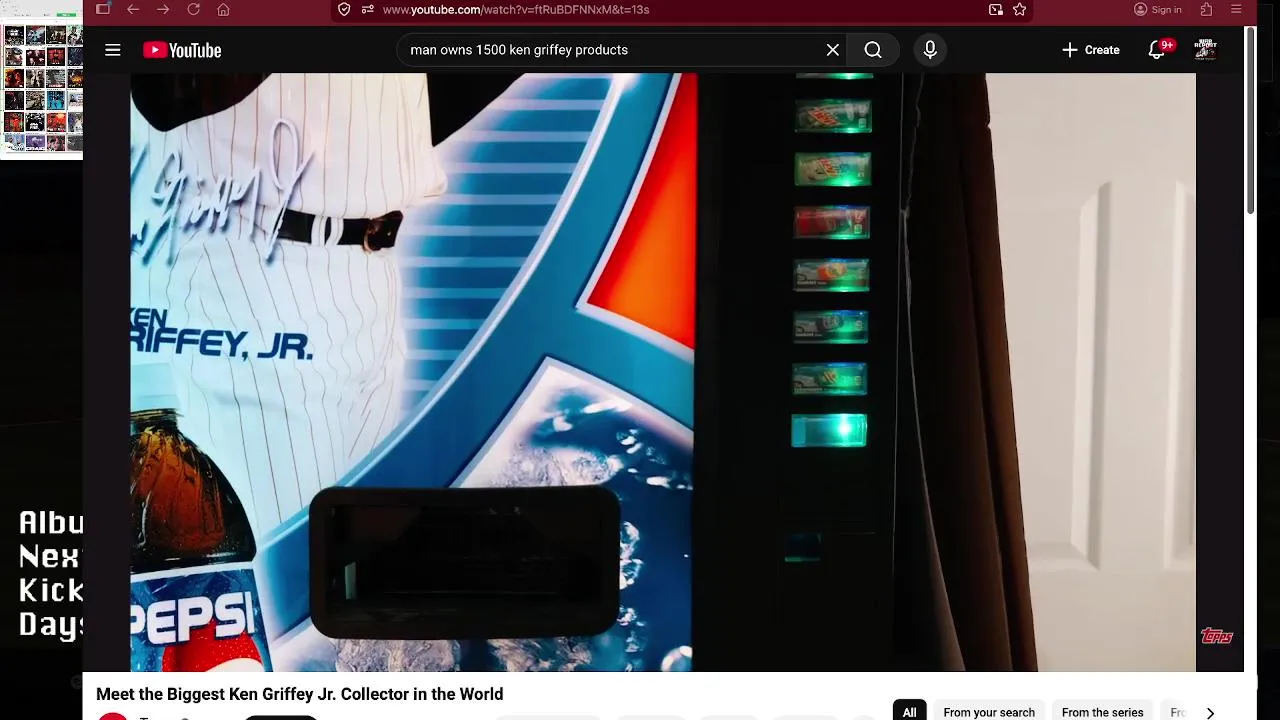Open the account avatar menu
1280x720 pixels.
coord(1206,50)
